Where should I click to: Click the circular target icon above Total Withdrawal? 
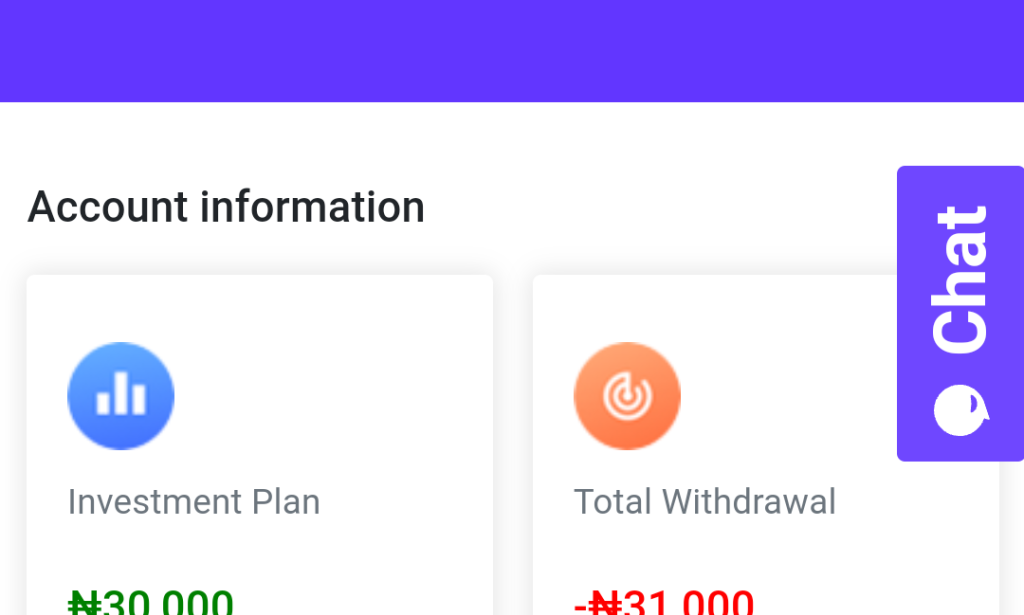627,395
